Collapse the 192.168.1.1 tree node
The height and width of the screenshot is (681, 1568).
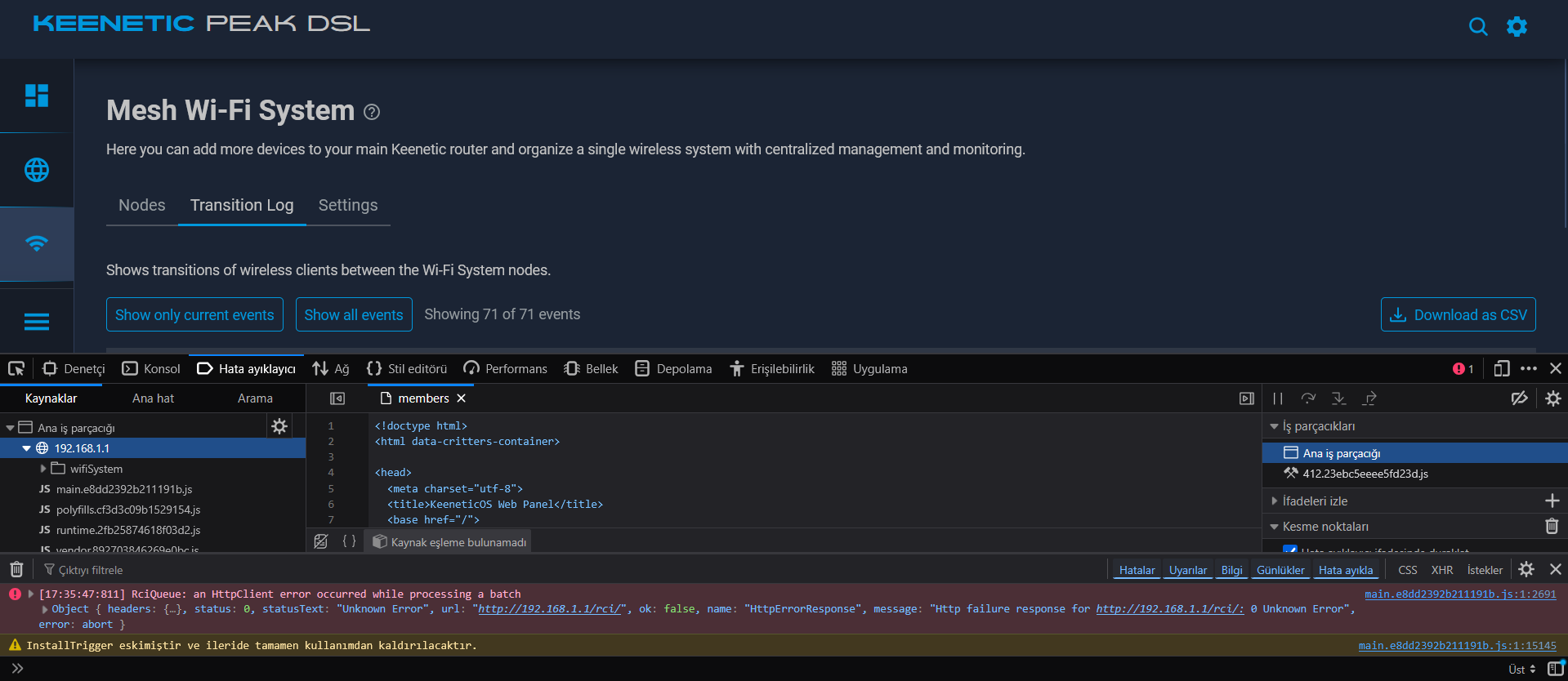pos(26,448)
